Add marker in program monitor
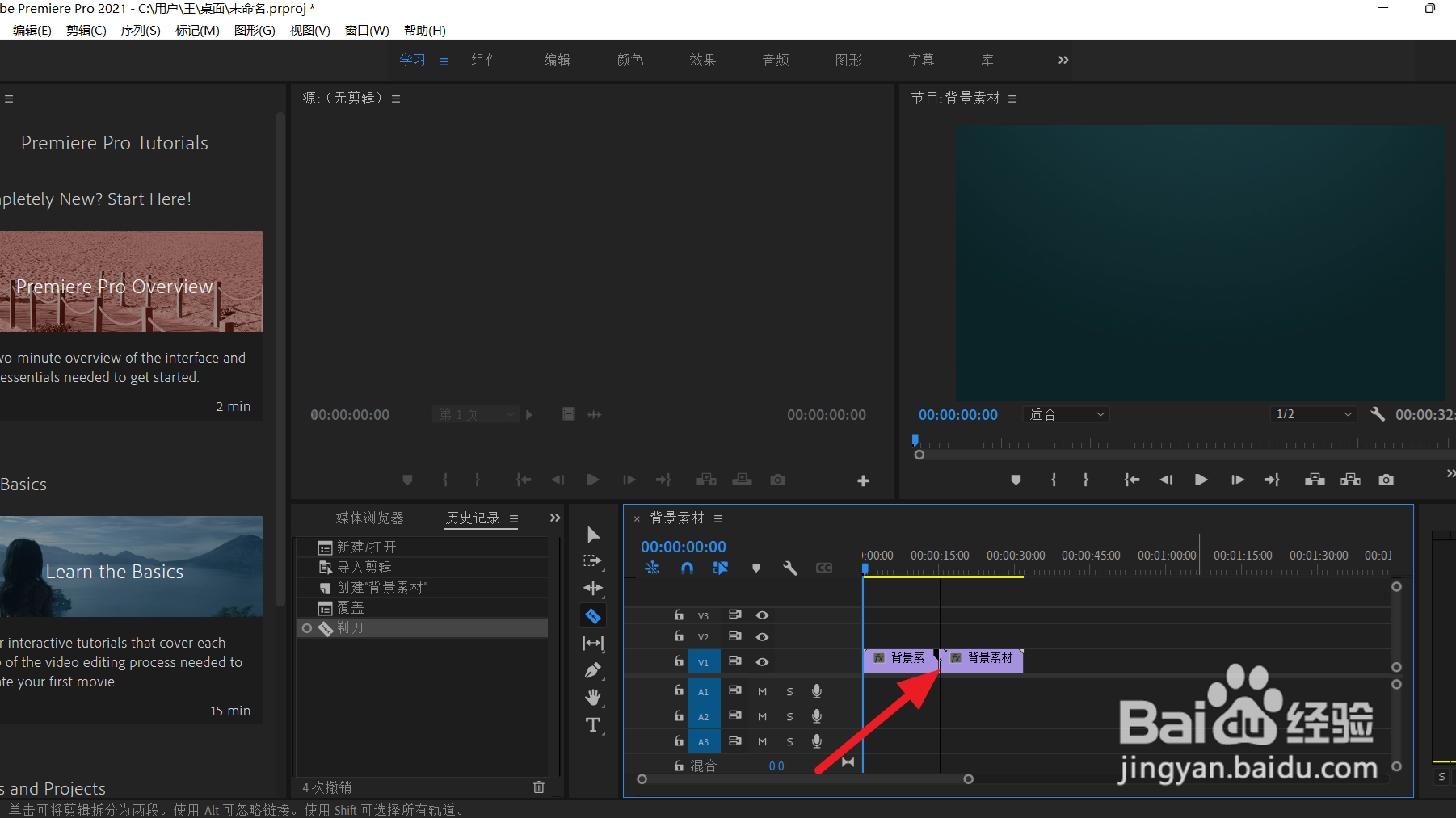 (x=1016, y=480)
